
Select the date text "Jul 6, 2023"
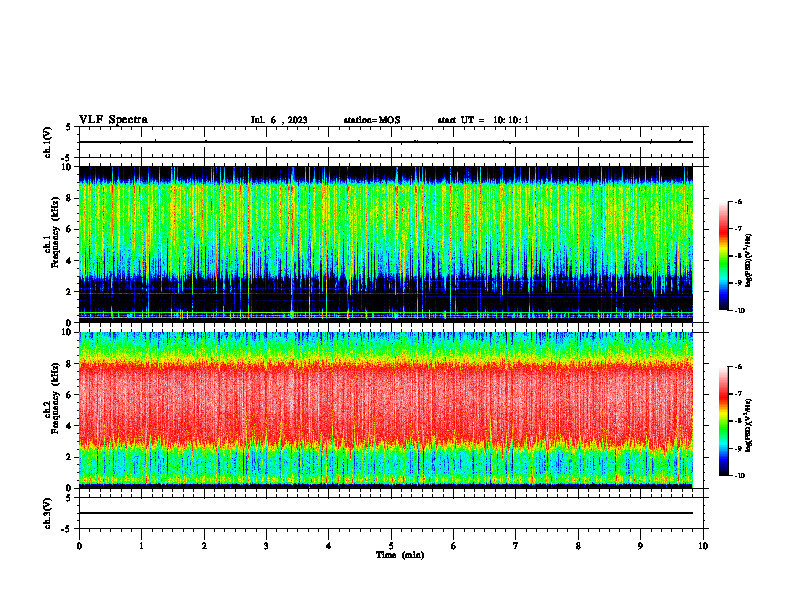pos(279,120)
